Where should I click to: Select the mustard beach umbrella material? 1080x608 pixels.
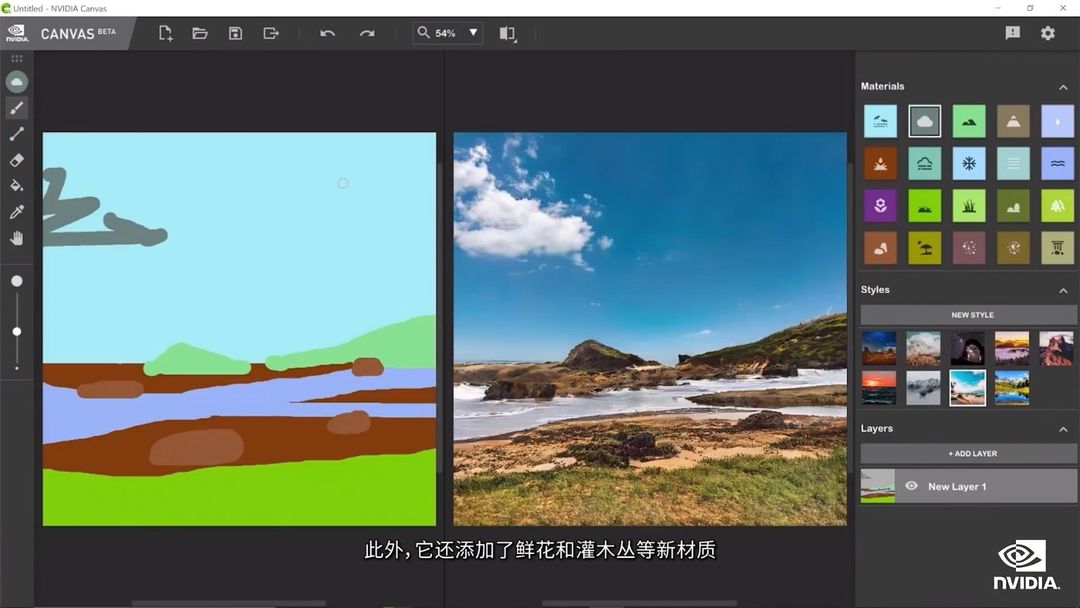pyautogui.click(x=924, y=248)
